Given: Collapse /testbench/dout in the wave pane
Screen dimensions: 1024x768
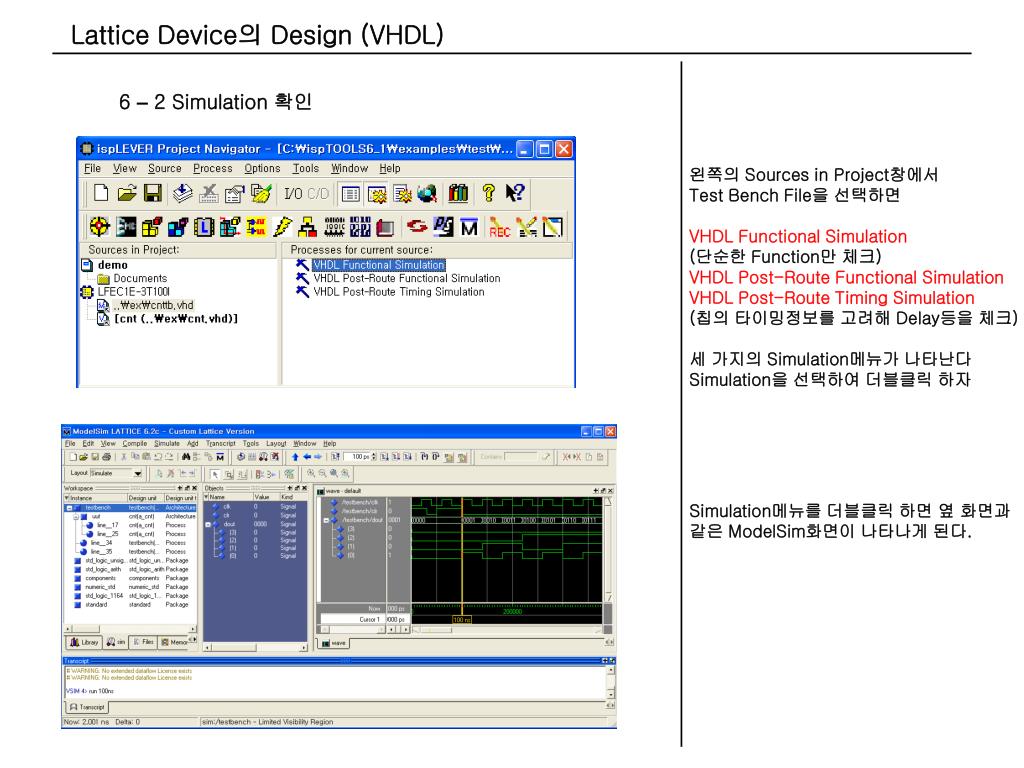Looking at the screenshot, I should [x=326, y=520].
